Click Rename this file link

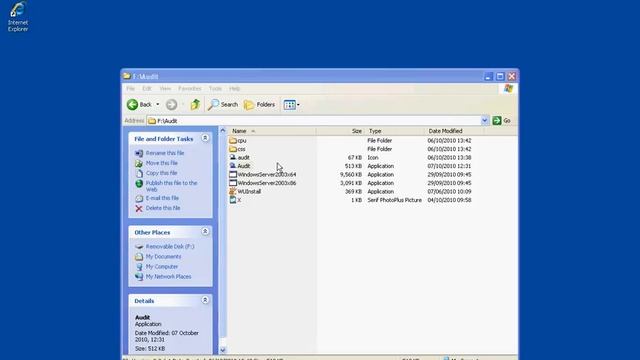(165, 153)
